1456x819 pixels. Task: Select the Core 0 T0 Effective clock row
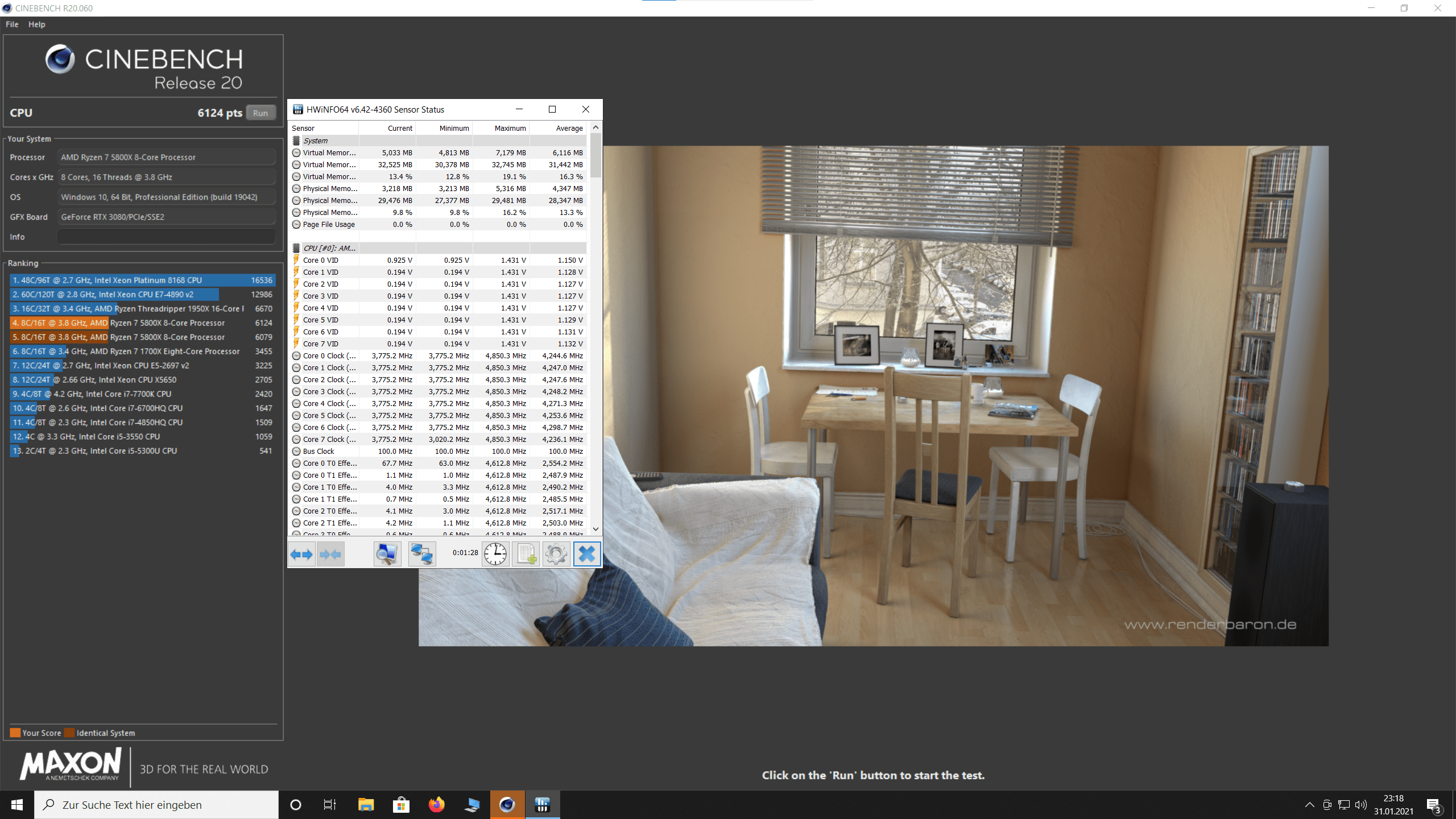click(439, 464)
